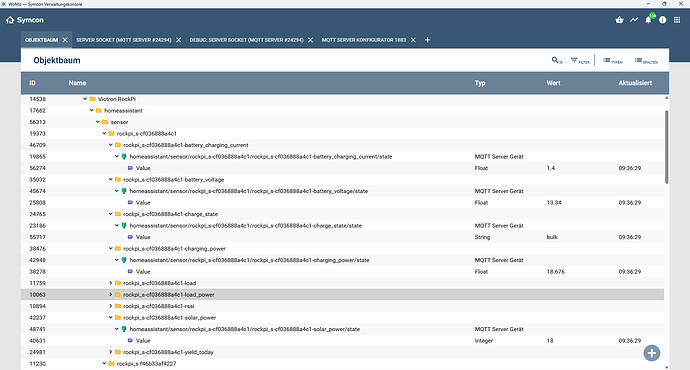Click MQTT device icon for solar_power/state

[x=124, y=329]
